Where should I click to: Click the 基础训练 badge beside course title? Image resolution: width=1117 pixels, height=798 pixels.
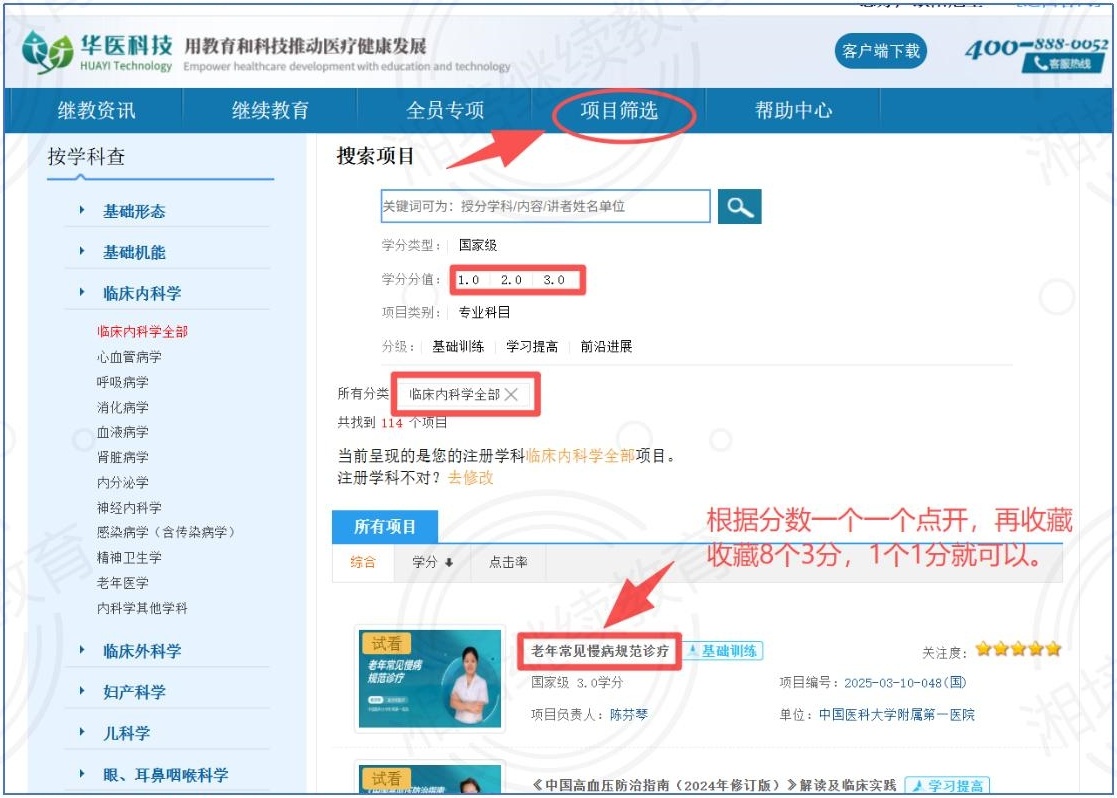(x=723, y=651)
